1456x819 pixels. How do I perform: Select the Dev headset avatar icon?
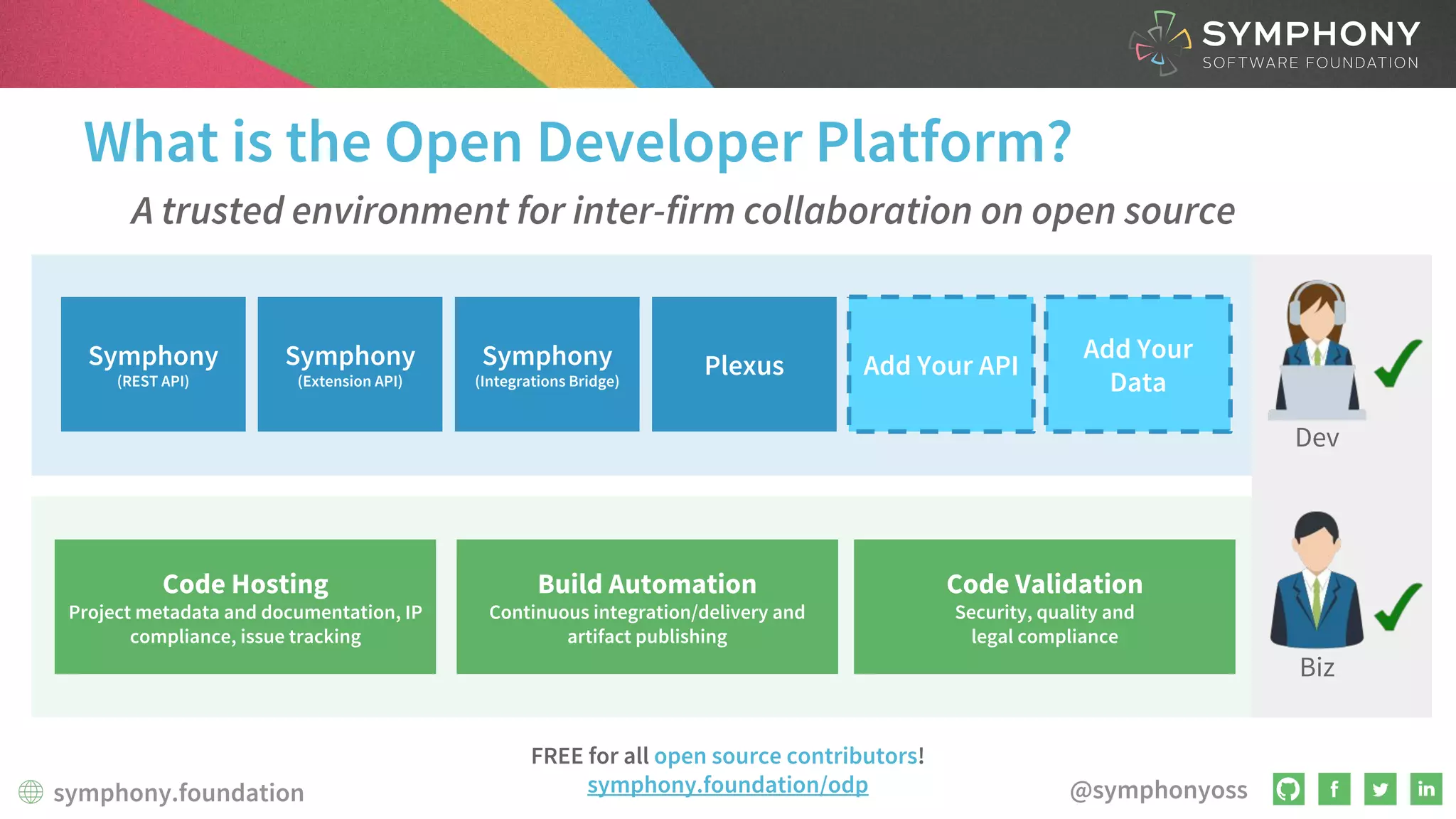(x=1317, y=348)
